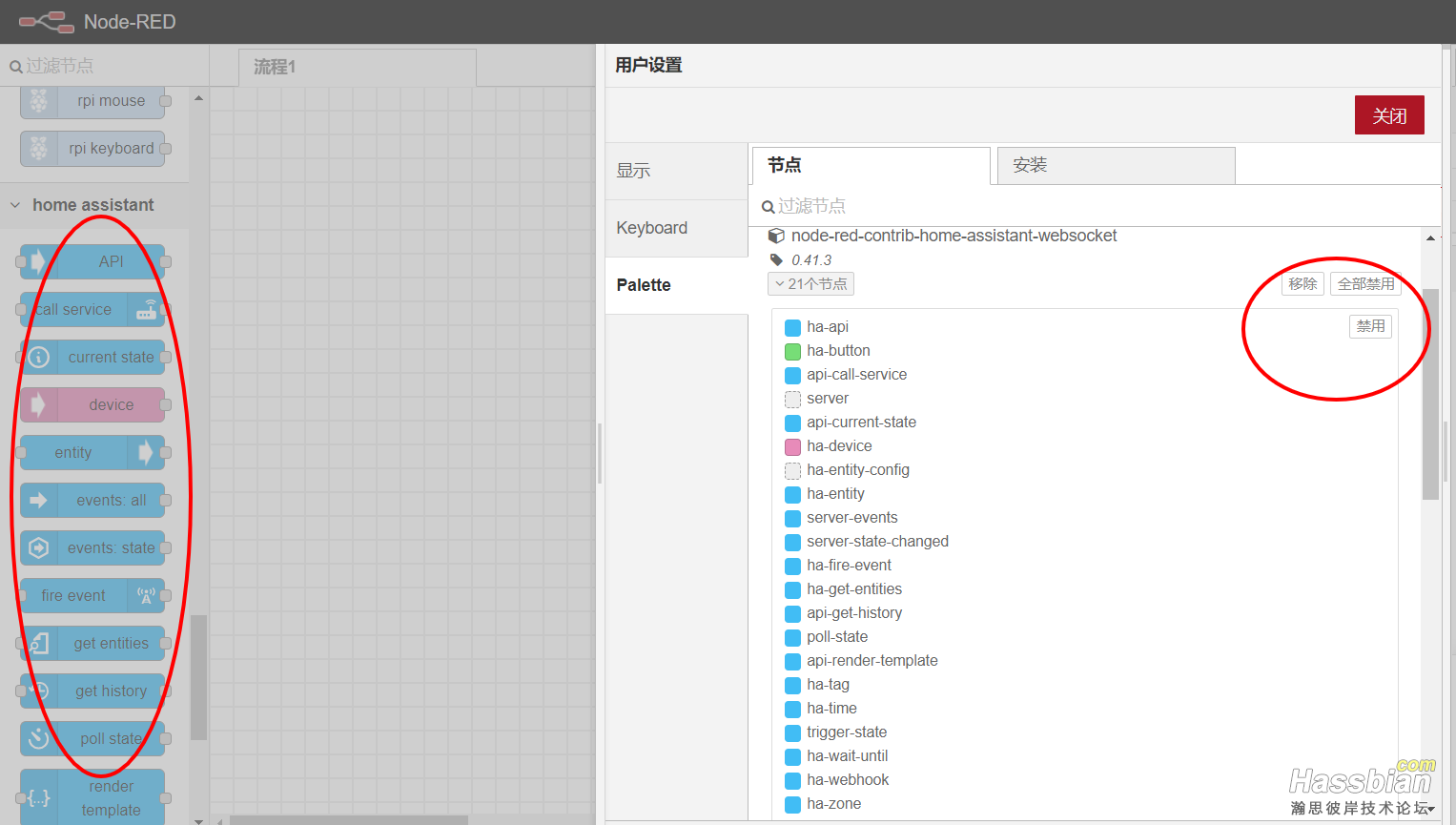Select ha-tag in node list
The width and height of the screenshot is (1456, 825).
[x=828, y=685]
